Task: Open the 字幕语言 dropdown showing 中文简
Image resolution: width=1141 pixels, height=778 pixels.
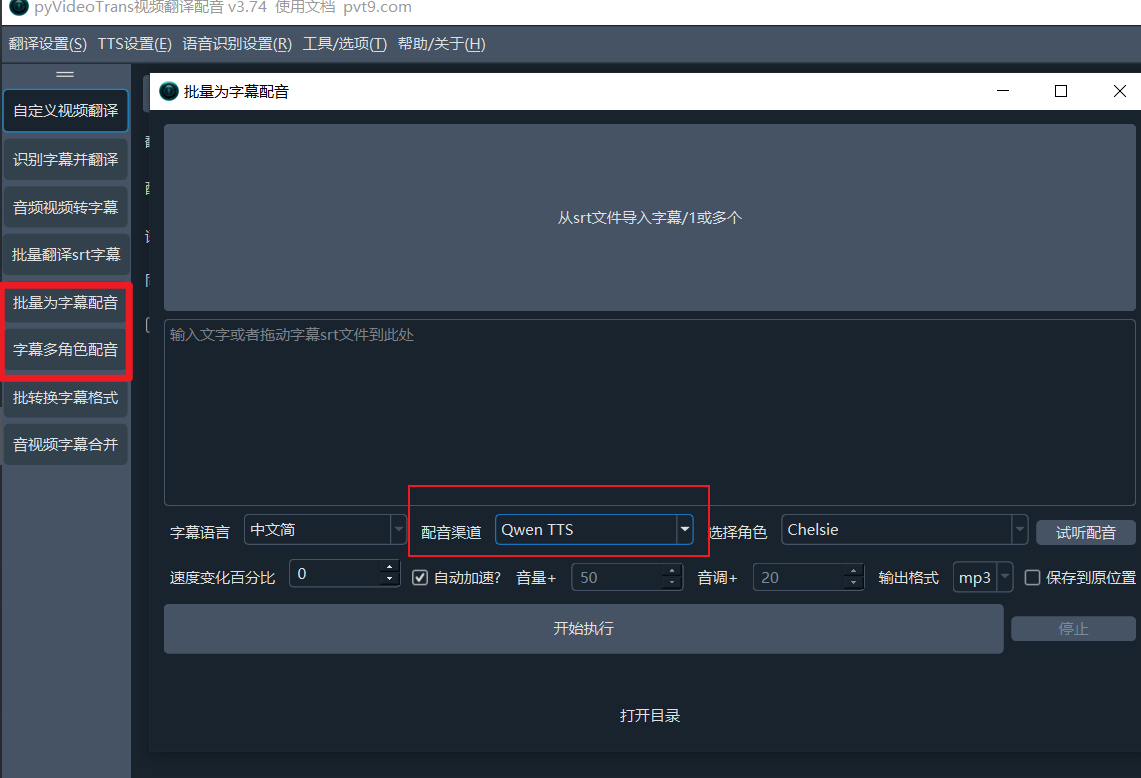Action: tap(325, 530)
